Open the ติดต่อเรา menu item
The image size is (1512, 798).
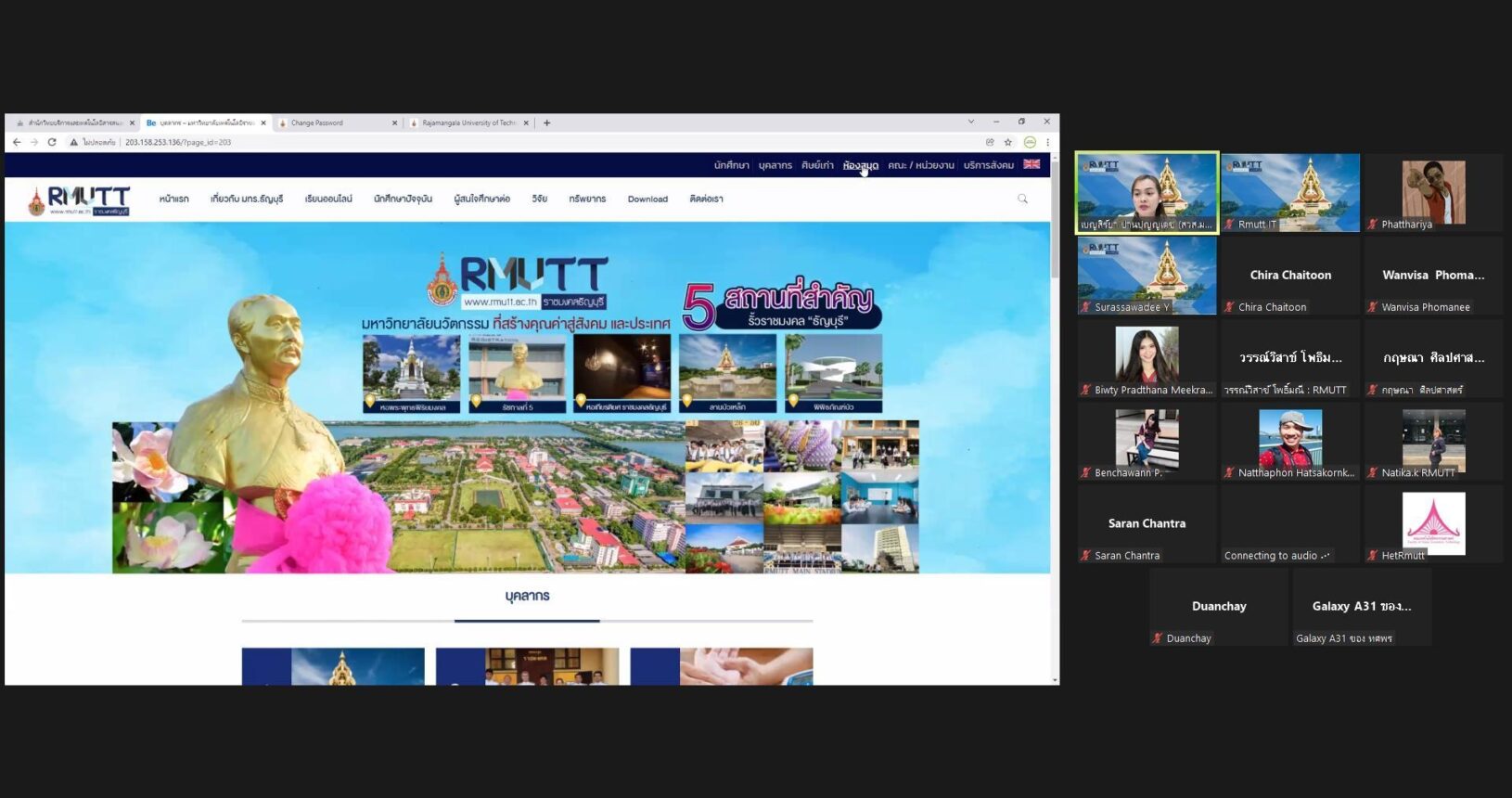[706, 199]
